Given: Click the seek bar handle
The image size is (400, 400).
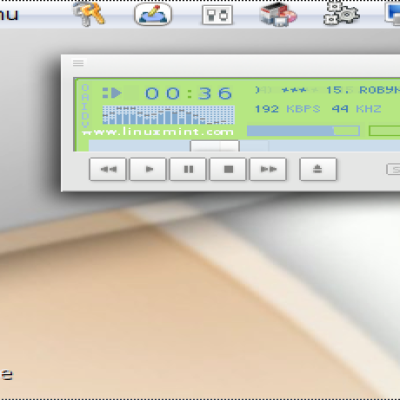Looking at the screenshot, I should pos(215,146).
